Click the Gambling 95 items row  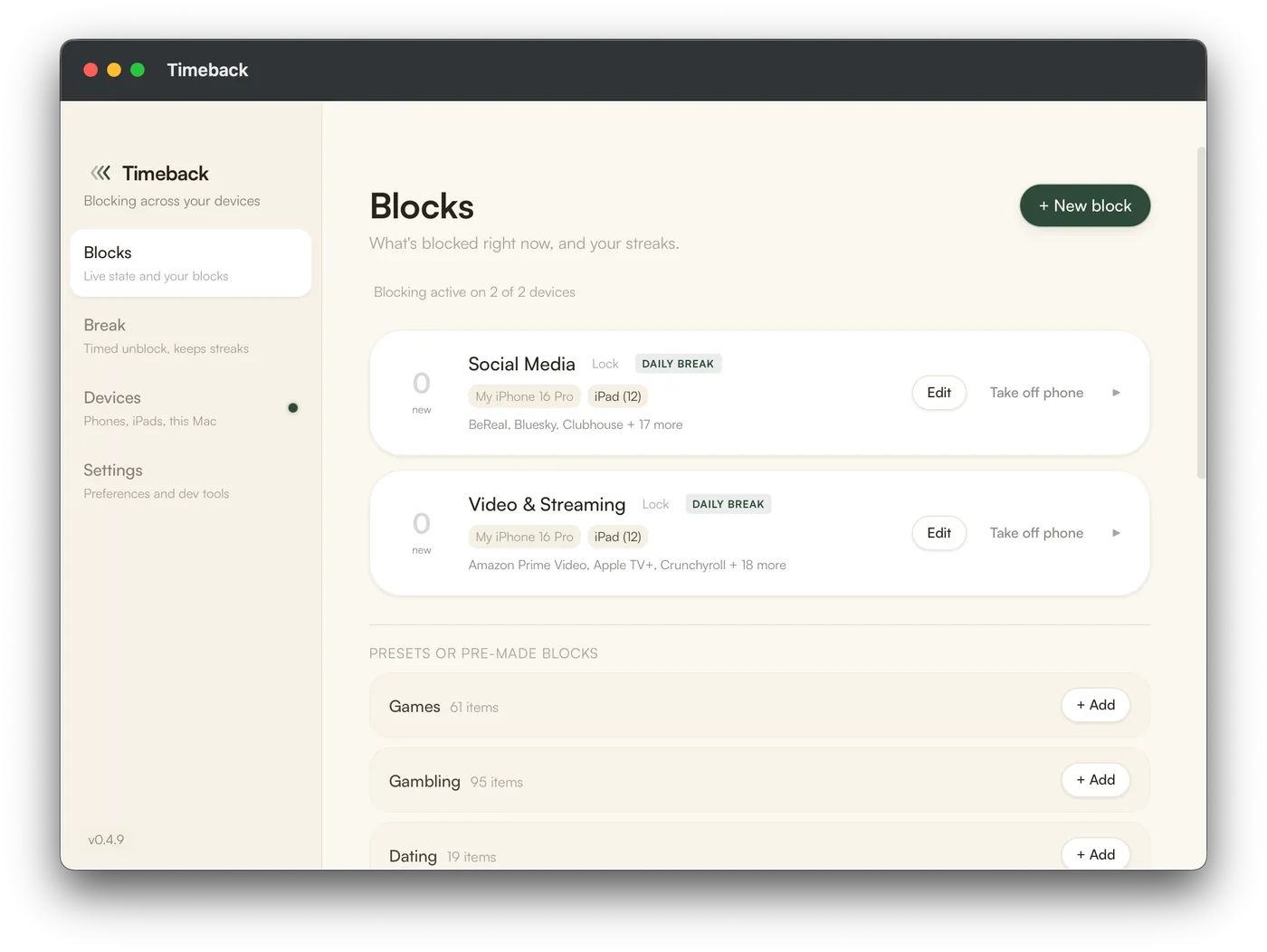tap(759, 780)
